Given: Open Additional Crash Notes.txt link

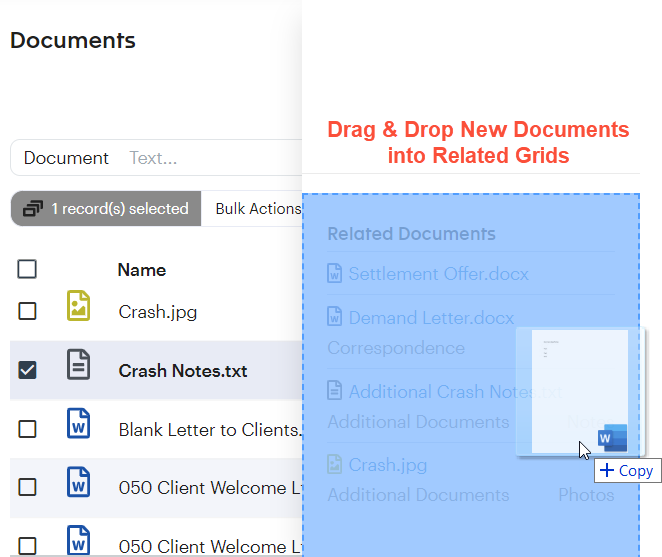Looking at the screenshot, I should 455,391.
